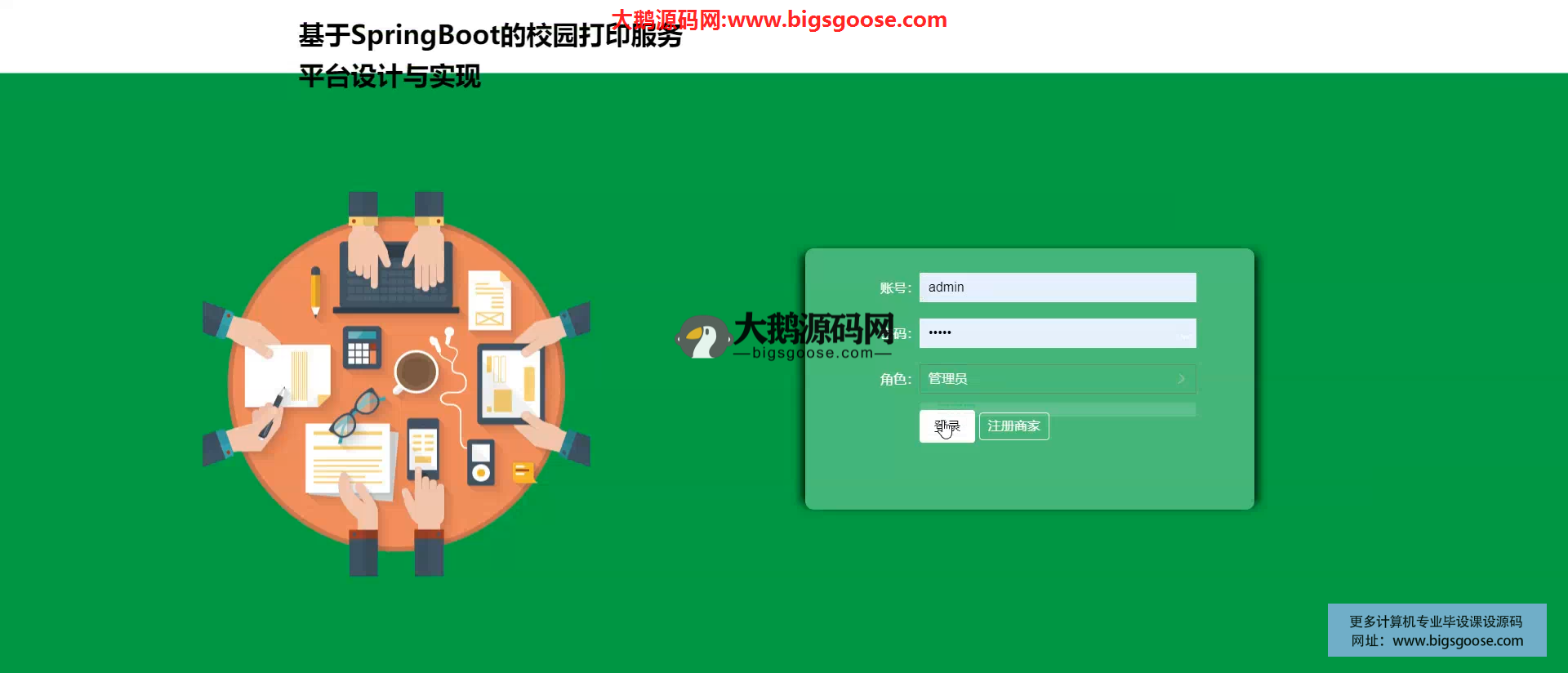Open the red www.bigsgoose.com link at top
The width and height of the screenshot is (1568, 673).
point(836,20)
